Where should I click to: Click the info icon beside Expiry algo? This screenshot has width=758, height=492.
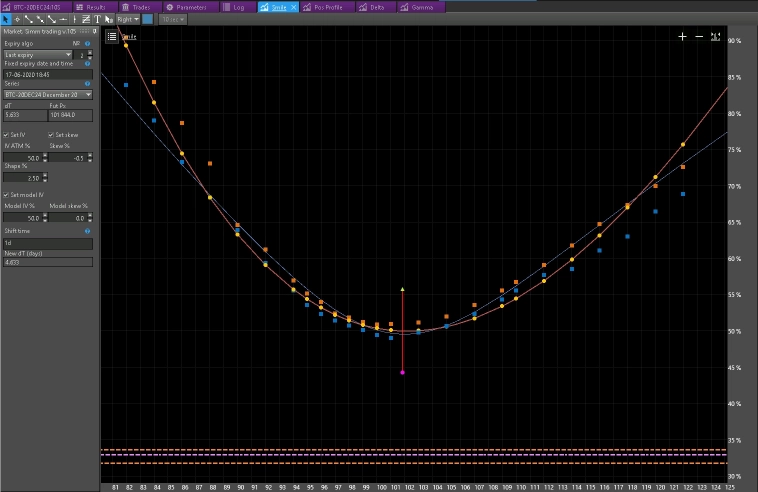(88, 45)
